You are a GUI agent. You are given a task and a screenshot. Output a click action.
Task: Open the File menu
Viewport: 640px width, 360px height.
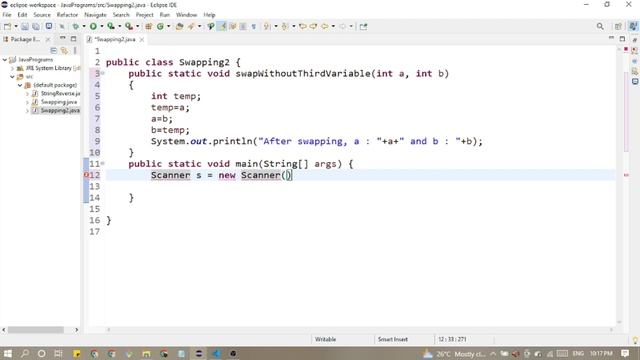(x=7, y=15)
